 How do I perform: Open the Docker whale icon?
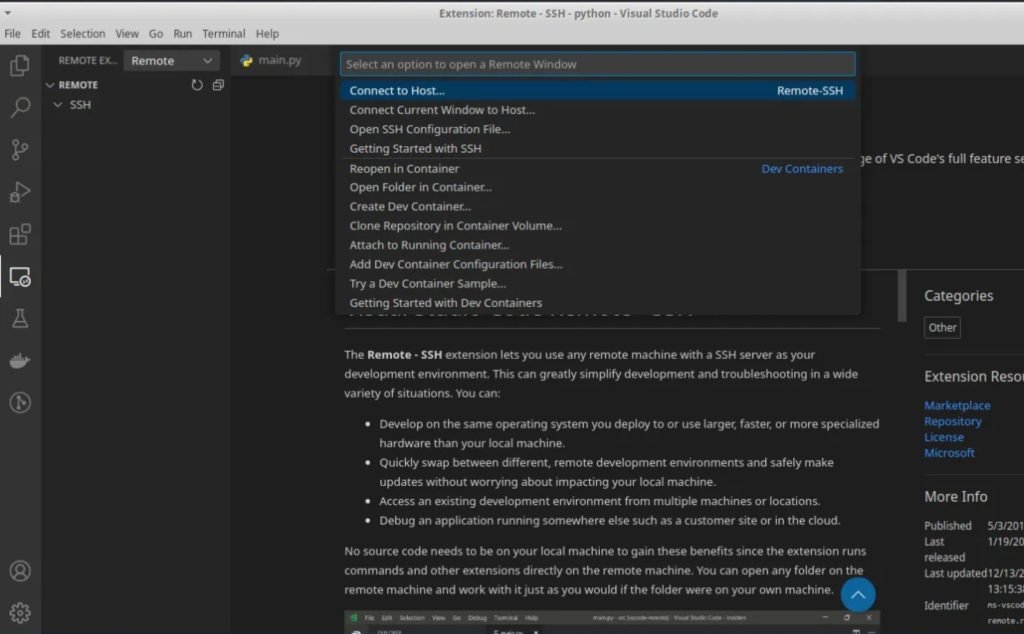click(x=20, y=360)
